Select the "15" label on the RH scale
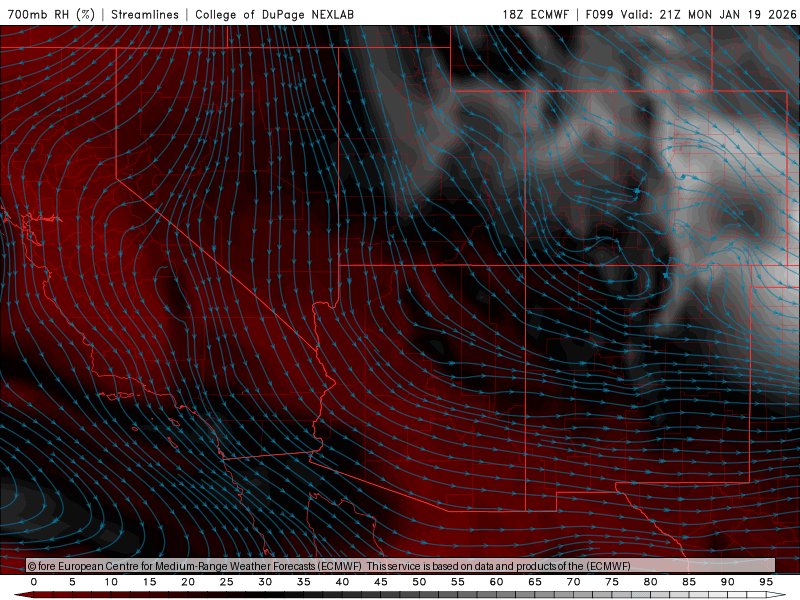The image size is (800, 600). (149, 582)
